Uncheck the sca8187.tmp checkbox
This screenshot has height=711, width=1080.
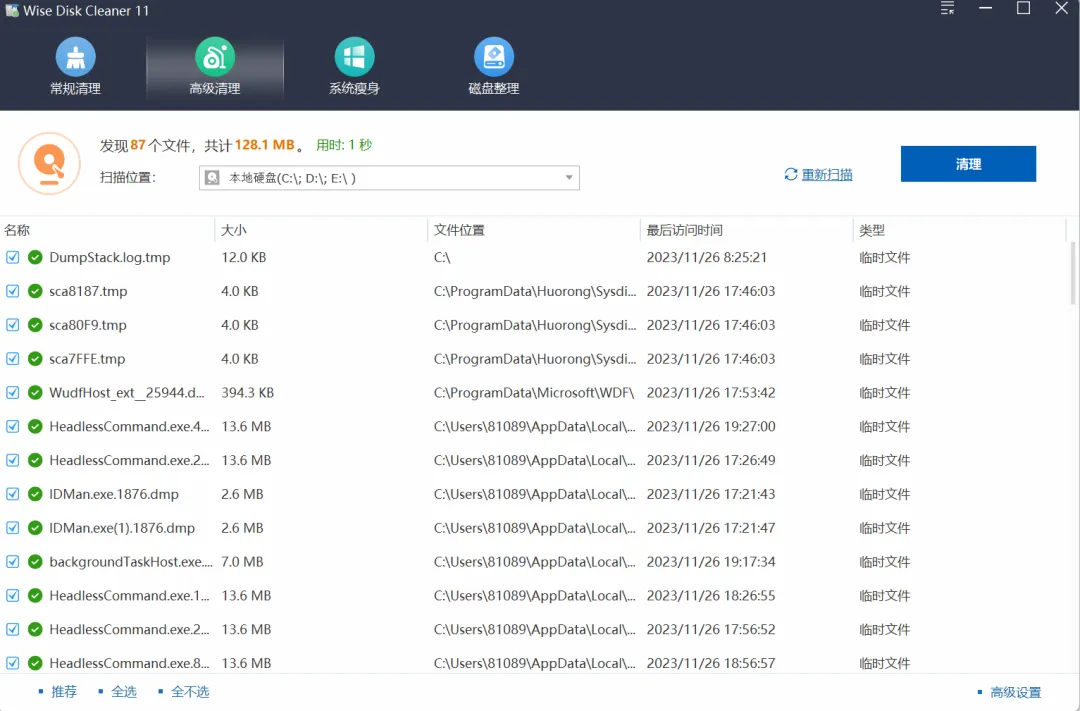coord(12,291)
